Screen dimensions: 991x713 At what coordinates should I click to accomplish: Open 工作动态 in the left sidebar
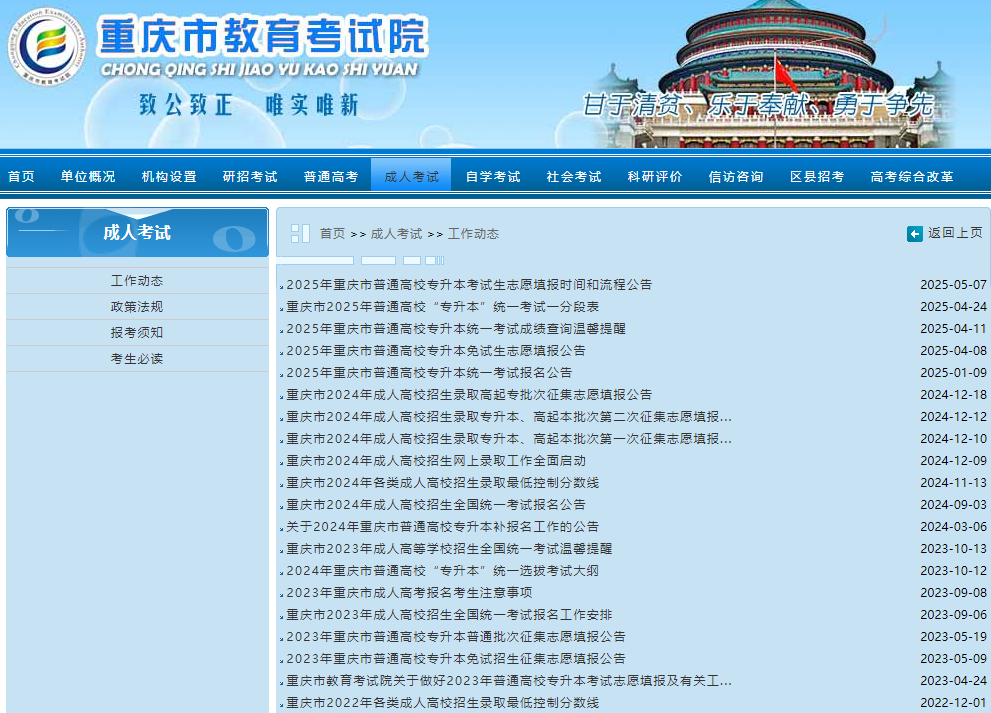[x=137, y=279]
